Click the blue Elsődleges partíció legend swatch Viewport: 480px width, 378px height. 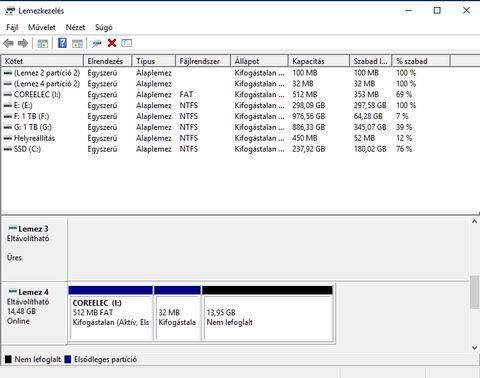tap(68, 359)
